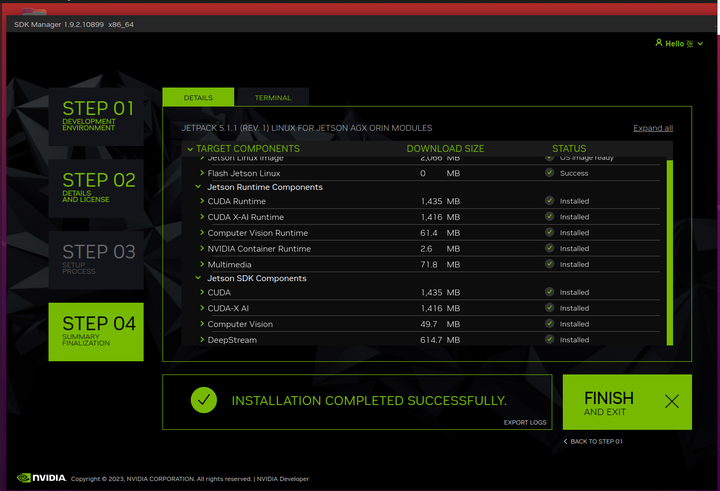Expand the Flash Jetson Linux row
This screenshot has height=491, width=720.
pyautogui.click(x=202, y=173)
